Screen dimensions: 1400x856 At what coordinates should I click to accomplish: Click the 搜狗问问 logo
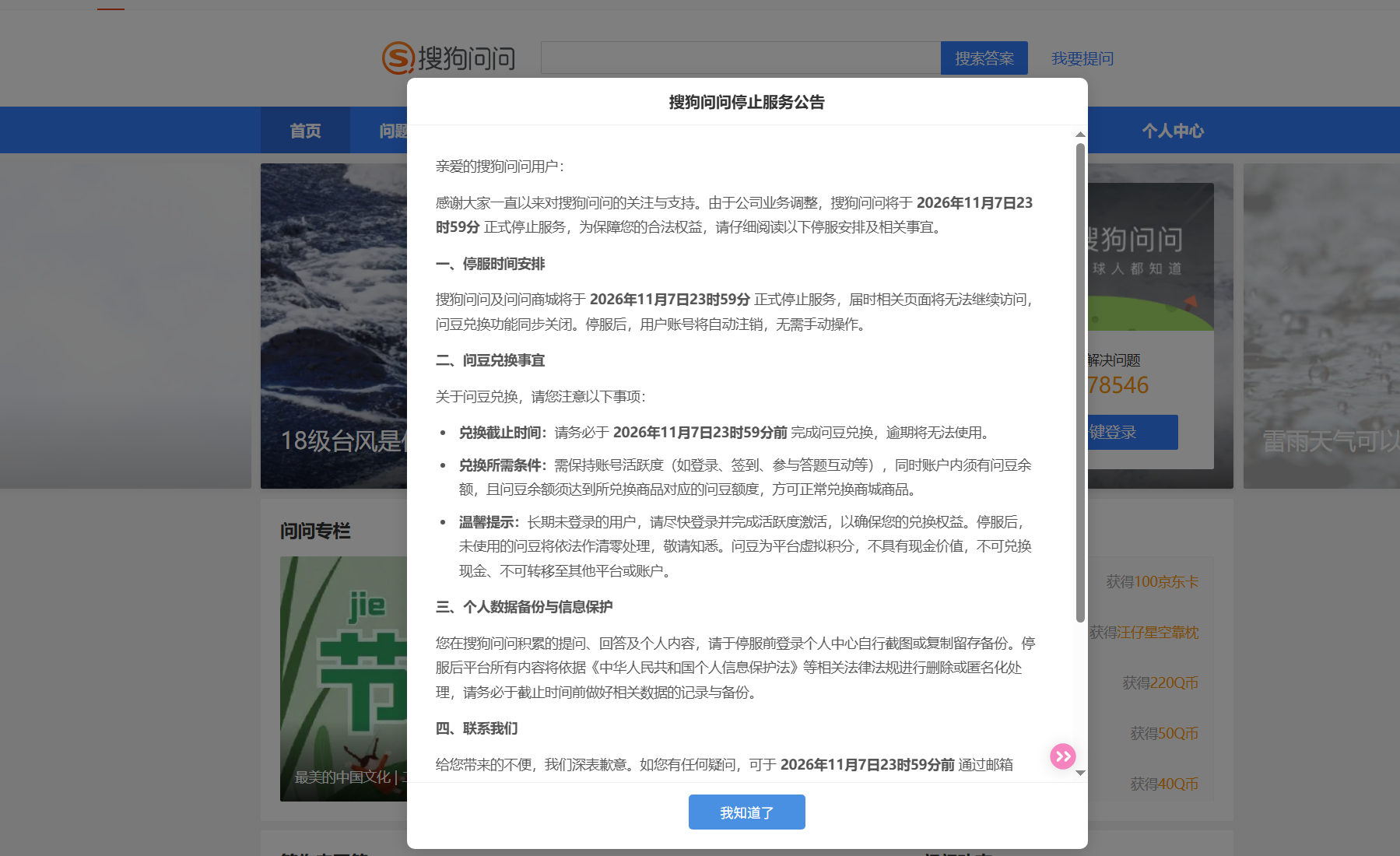point(449,58)
